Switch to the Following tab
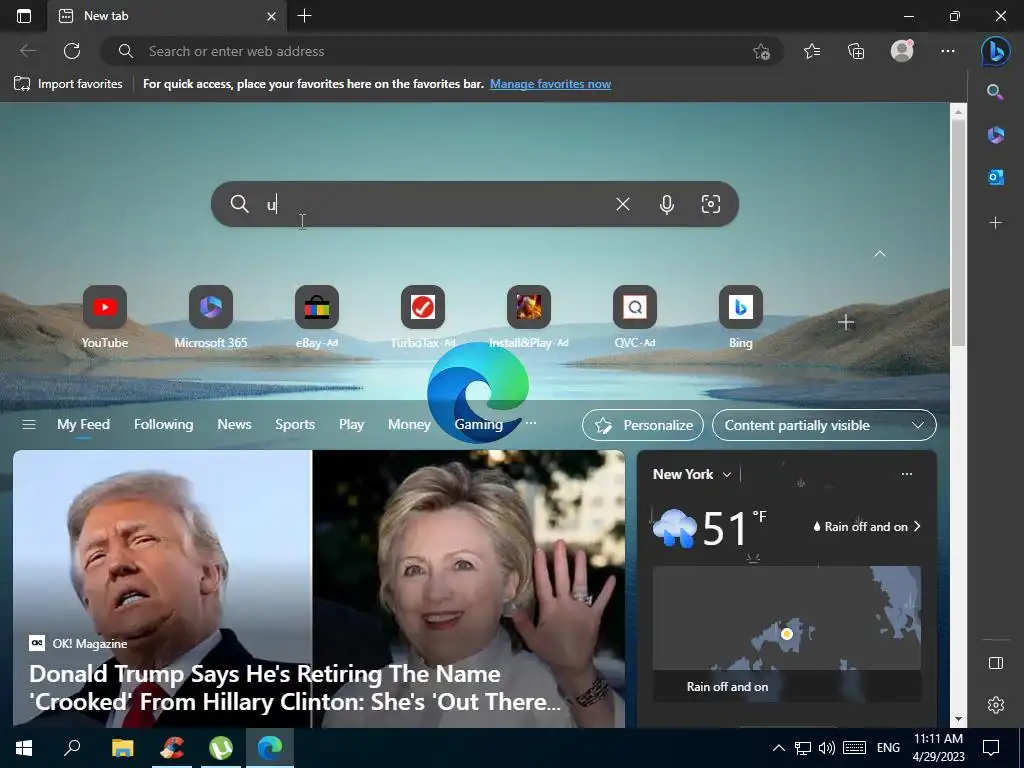The width and height of the screenshot is (1024, 768). (163, 424)
